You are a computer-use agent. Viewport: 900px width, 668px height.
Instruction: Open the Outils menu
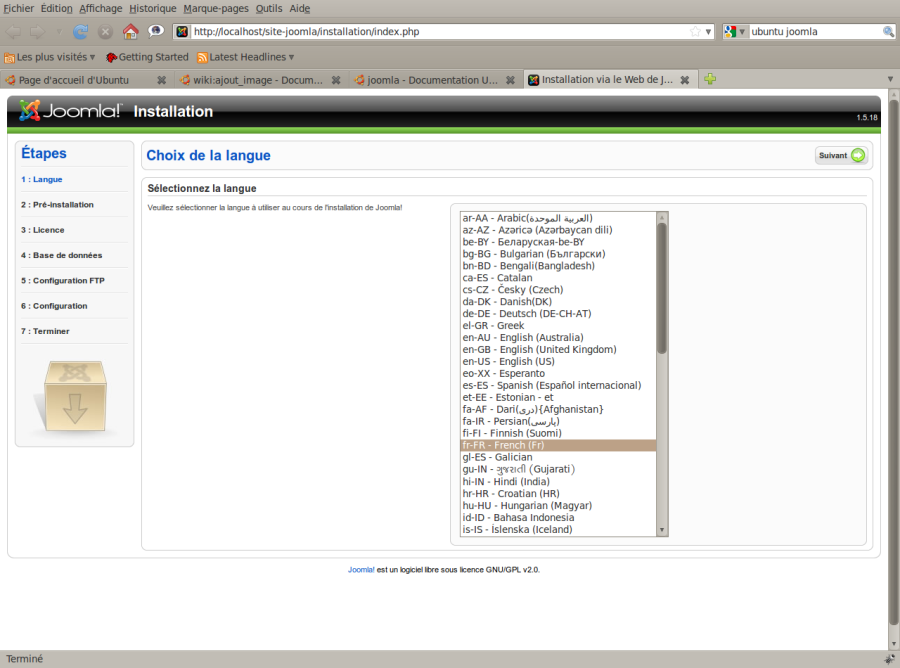click(269, 9)
